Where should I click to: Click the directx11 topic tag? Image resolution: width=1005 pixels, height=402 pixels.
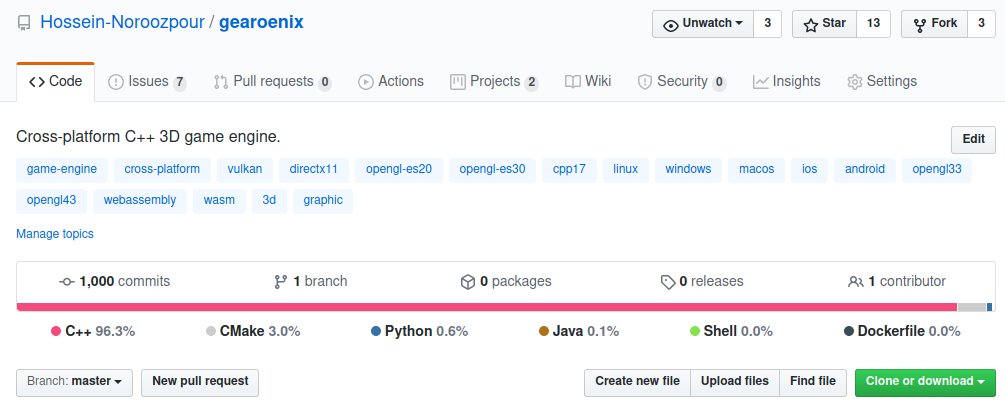point(314,170)
